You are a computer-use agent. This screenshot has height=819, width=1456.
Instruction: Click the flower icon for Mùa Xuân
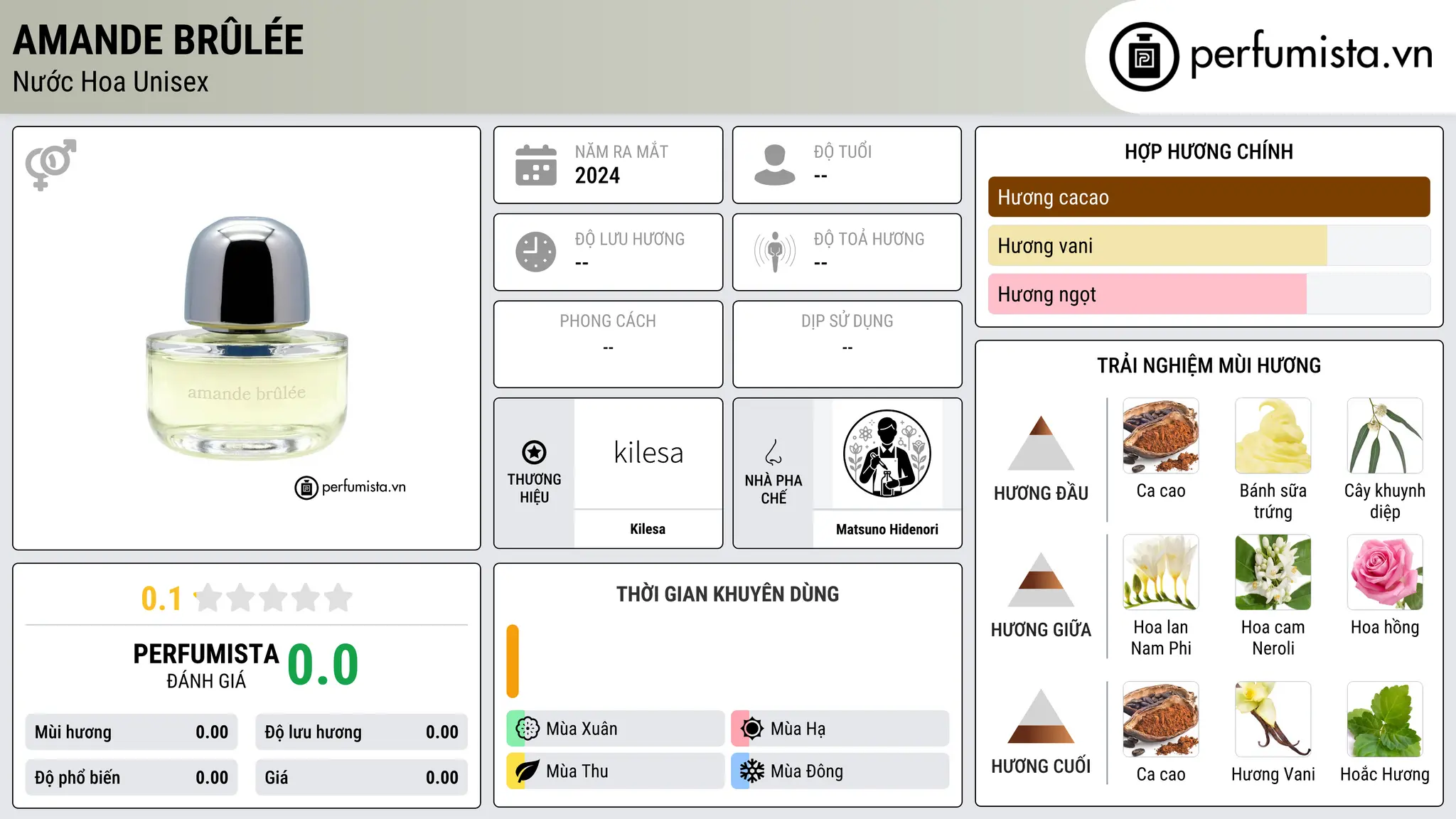(528, 729)
